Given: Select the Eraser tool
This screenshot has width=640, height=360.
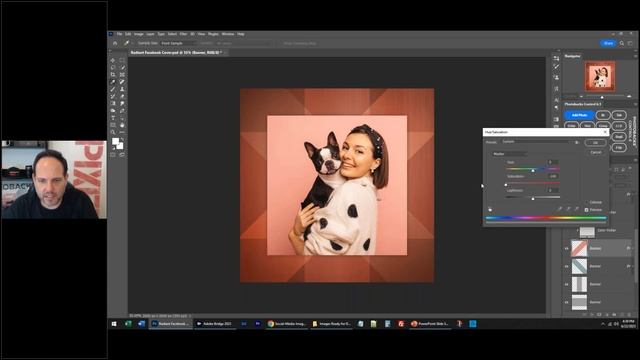Looking at the screenshot, I should (122, 97).
